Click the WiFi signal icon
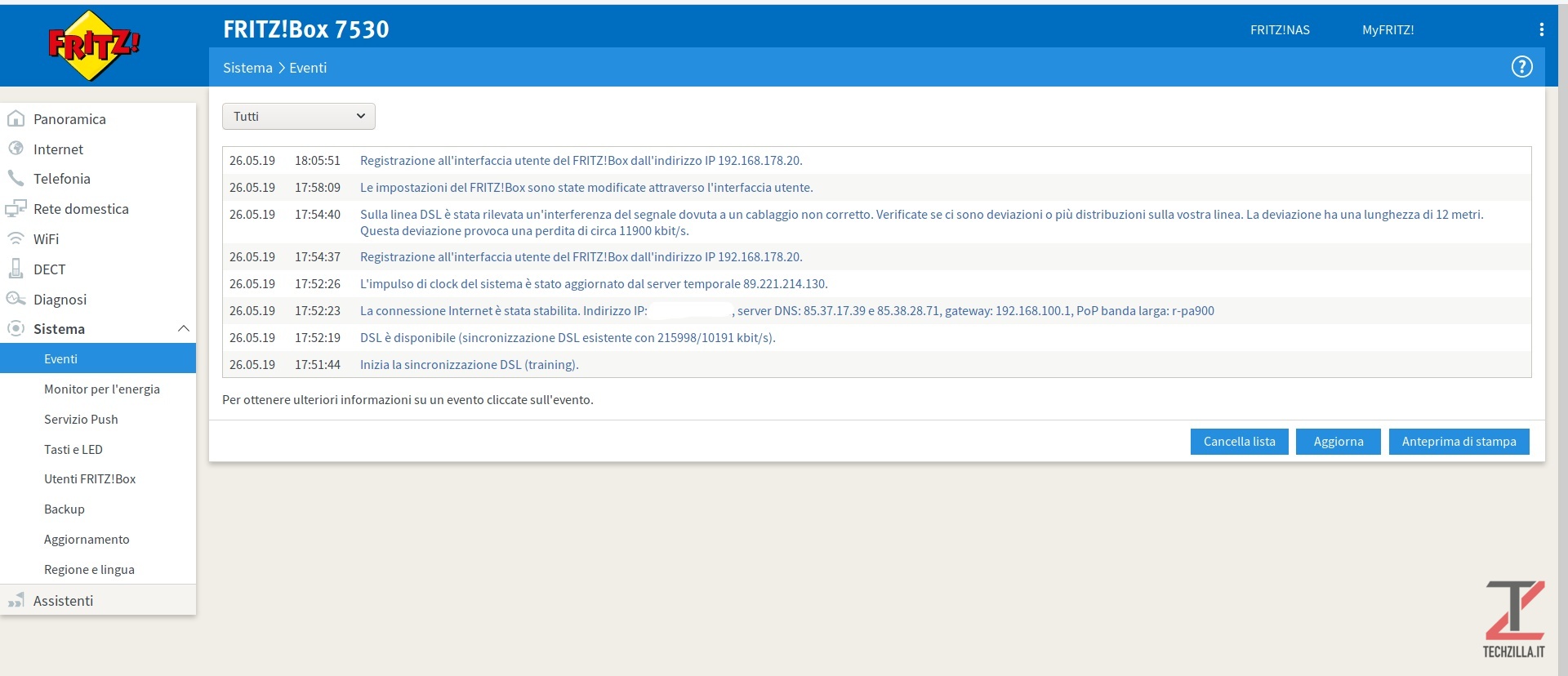 click(16, 238)
